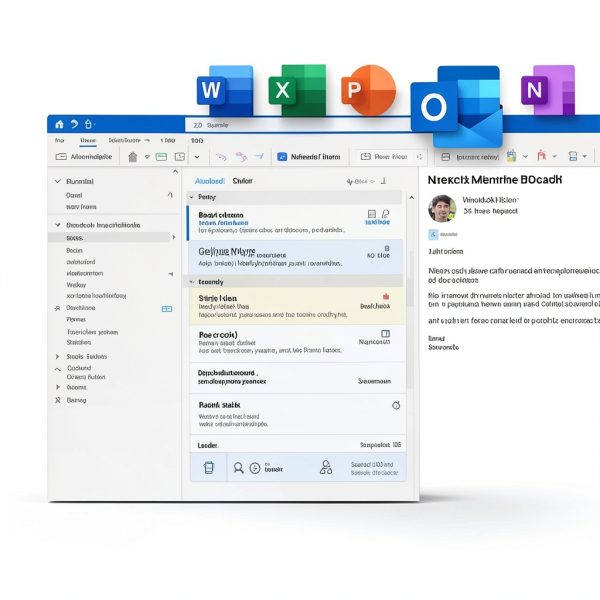Open the fna menu tab
The image size is (600, 600).
(x=60, y=140)
